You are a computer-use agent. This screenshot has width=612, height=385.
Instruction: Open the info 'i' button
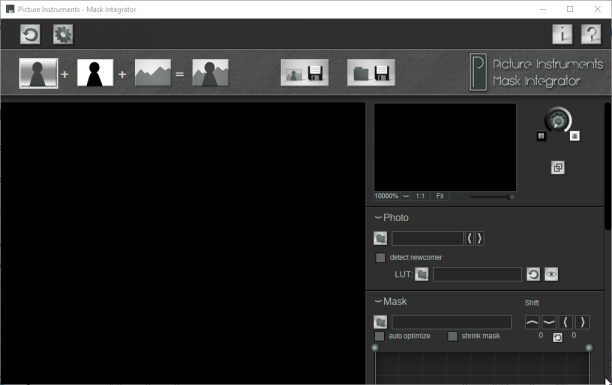click(x=562, y=34)
